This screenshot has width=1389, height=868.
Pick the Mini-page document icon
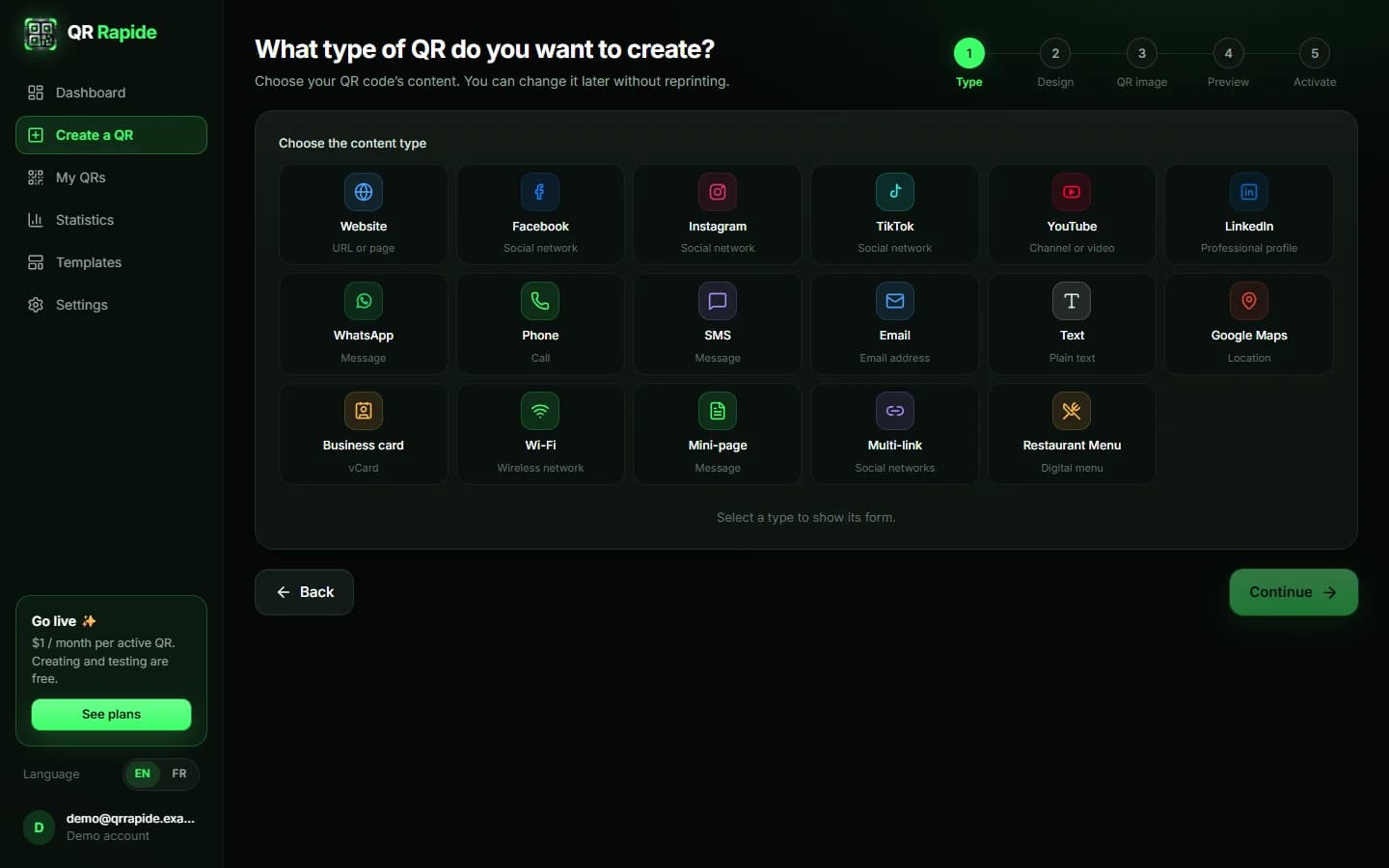click(718, 411)
